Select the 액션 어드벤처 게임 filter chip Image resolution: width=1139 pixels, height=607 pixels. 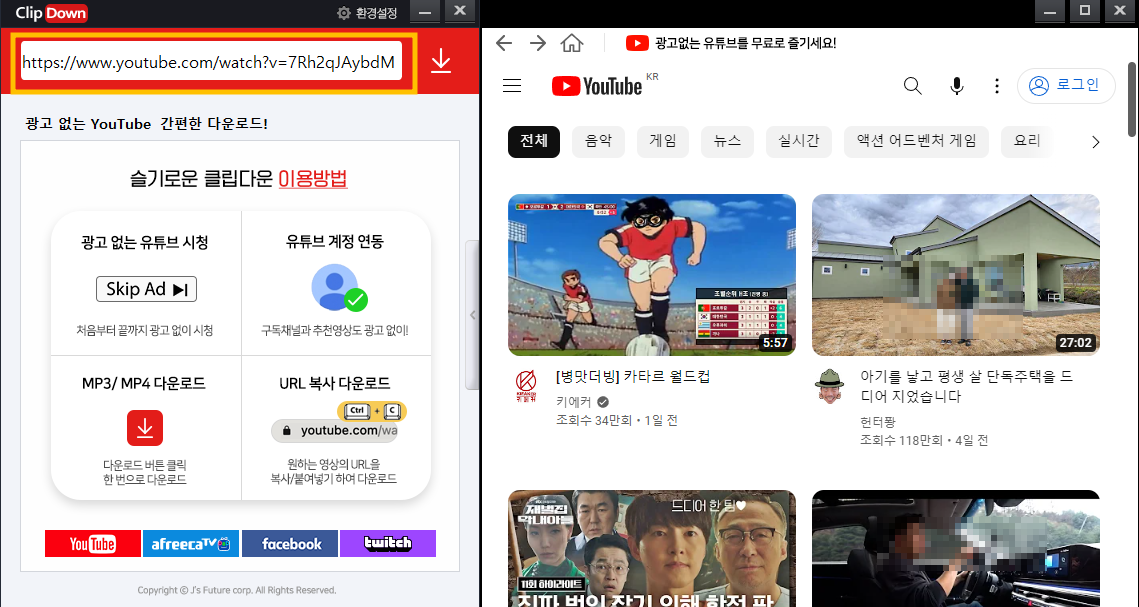click(916, 142)
